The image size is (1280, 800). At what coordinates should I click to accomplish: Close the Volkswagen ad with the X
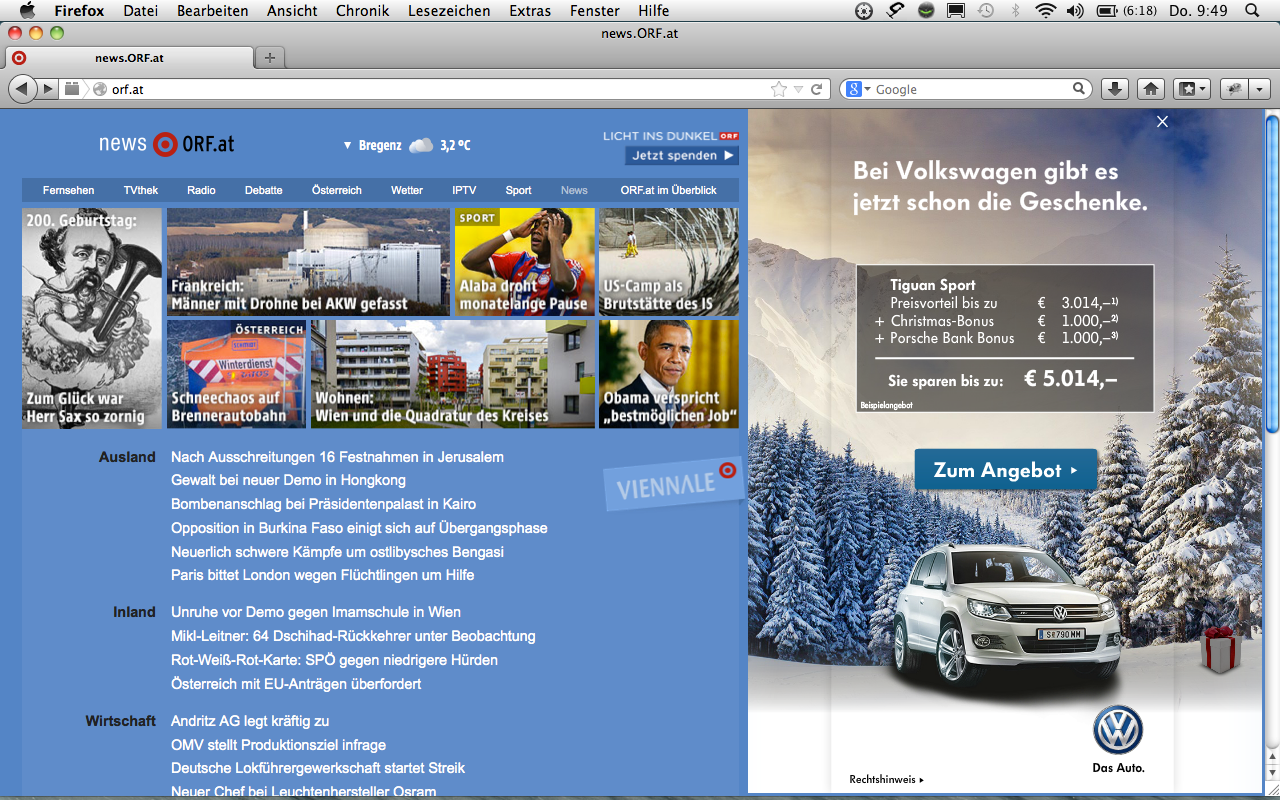point(1162,121)
